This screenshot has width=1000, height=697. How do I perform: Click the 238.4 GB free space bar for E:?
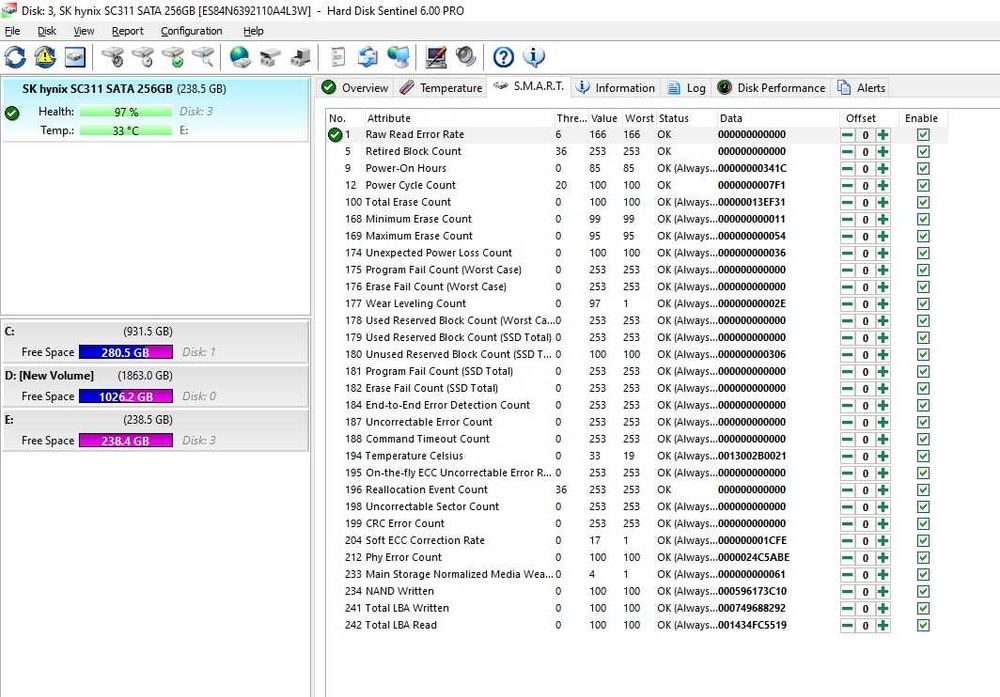click(x=126, y=441)
